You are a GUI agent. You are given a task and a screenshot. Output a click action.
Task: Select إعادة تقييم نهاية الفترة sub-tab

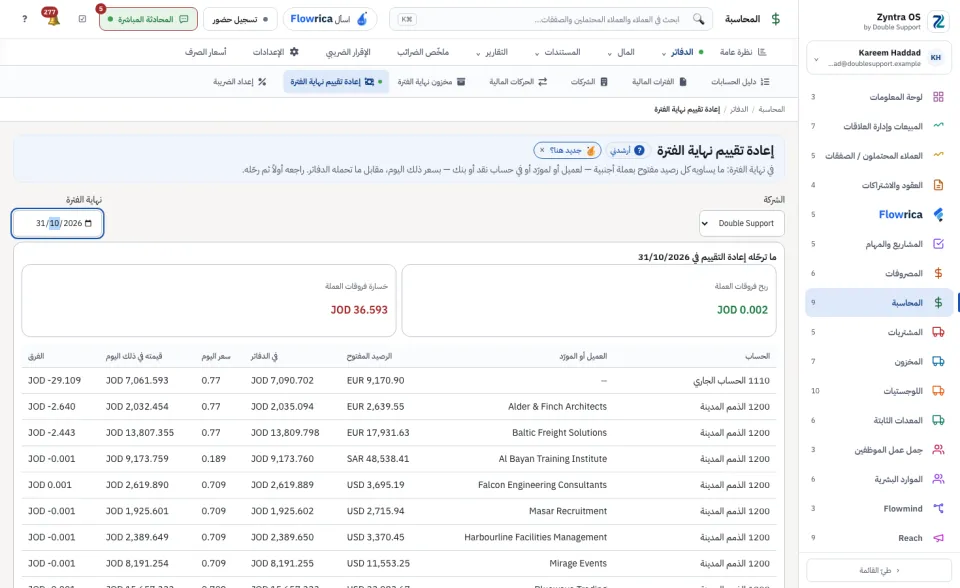(336, 81)
